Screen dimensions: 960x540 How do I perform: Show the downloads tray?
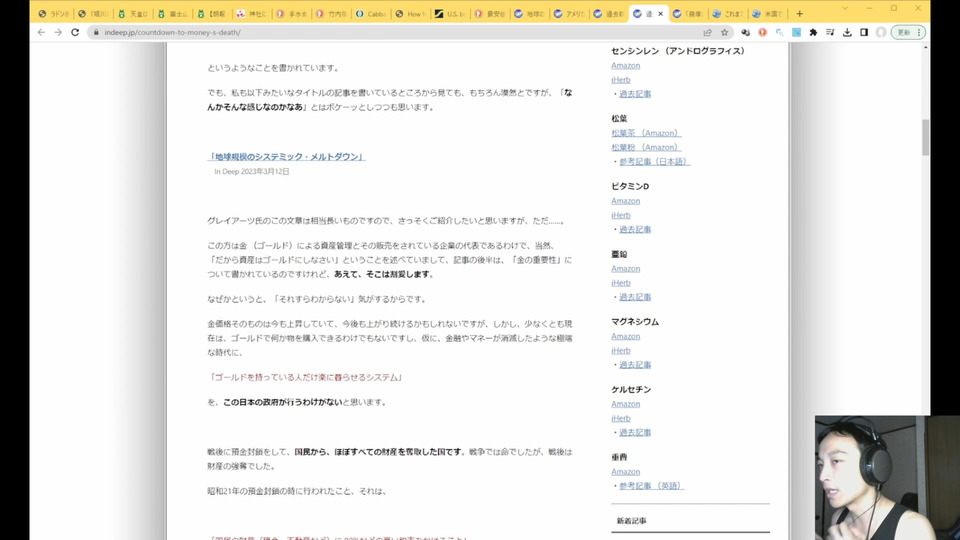(847, 32)
